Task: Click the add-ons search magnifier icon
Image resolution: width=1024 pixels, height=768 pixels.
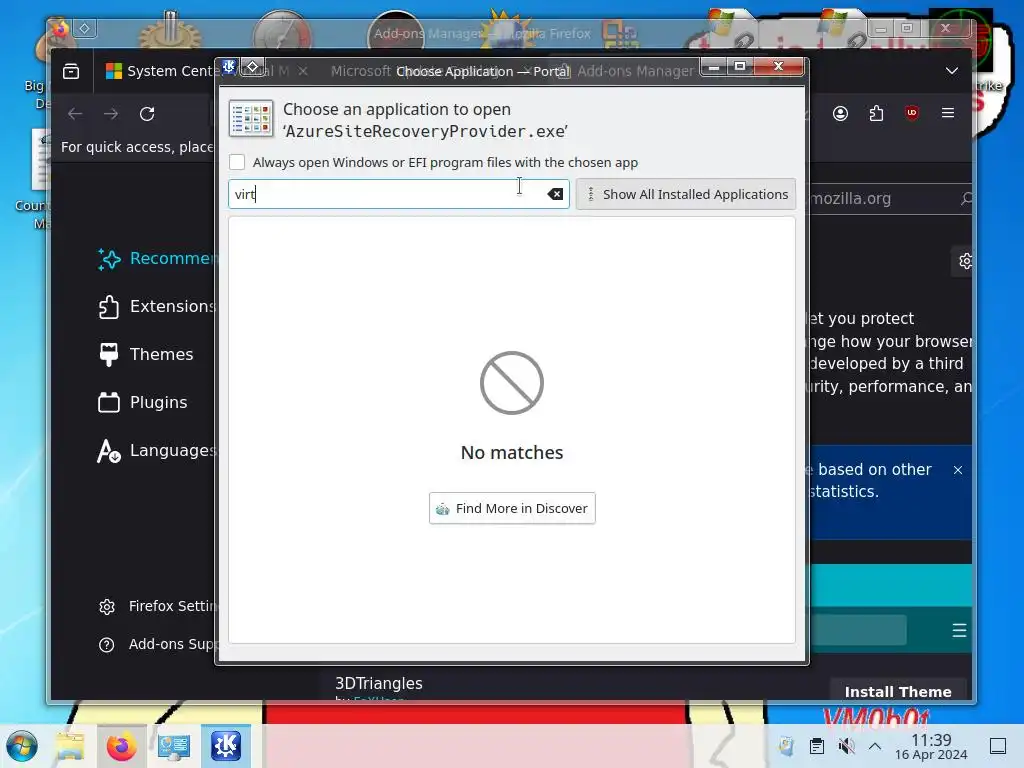Action: click(x=966, y=199)
